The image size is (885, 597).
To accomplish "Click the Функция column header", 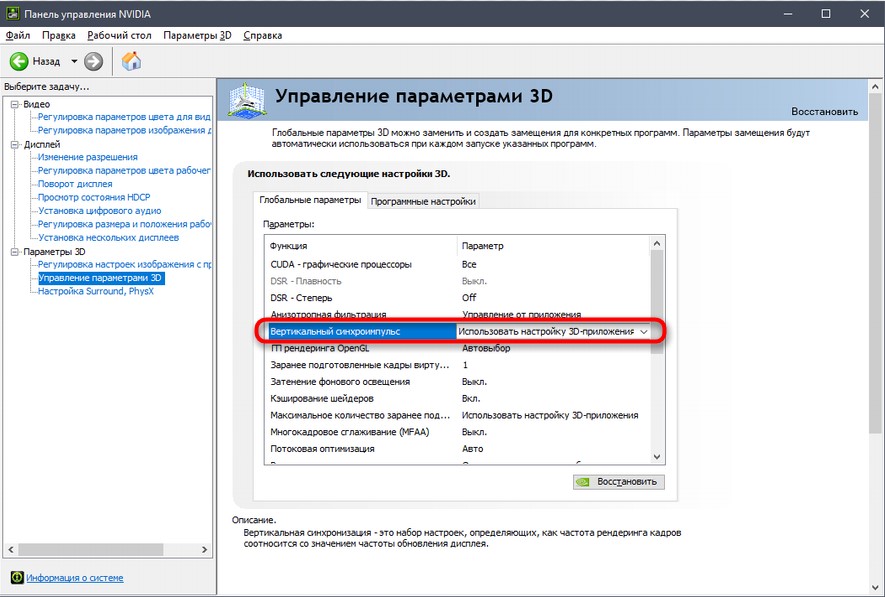I will point(360,246).
